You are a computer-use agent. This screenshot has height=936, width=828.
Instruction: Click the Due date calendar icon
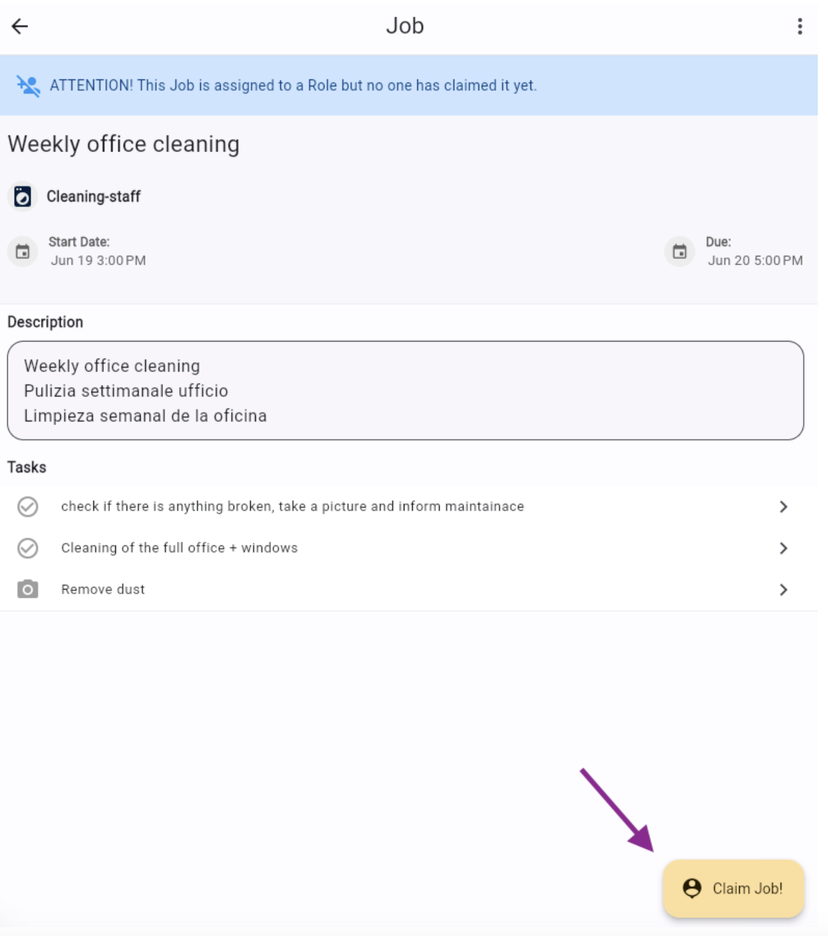click(680, 252)
